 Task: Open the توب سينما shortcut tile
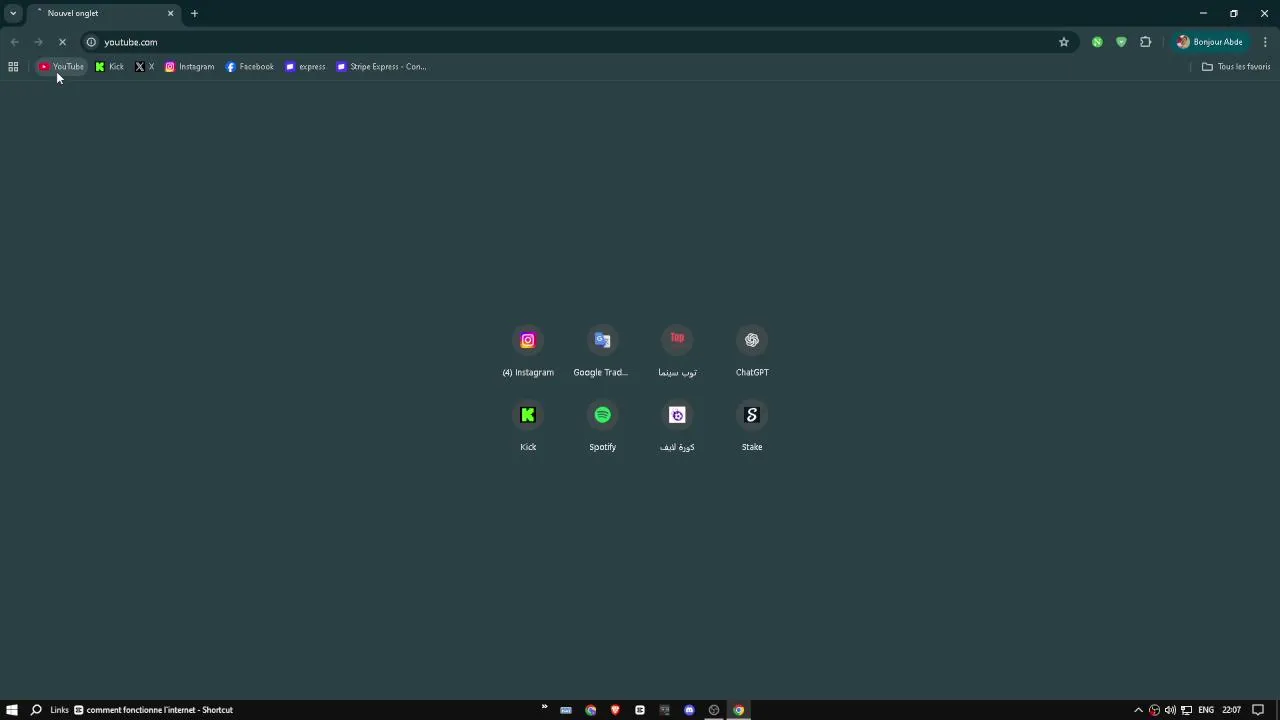[677, 352]
